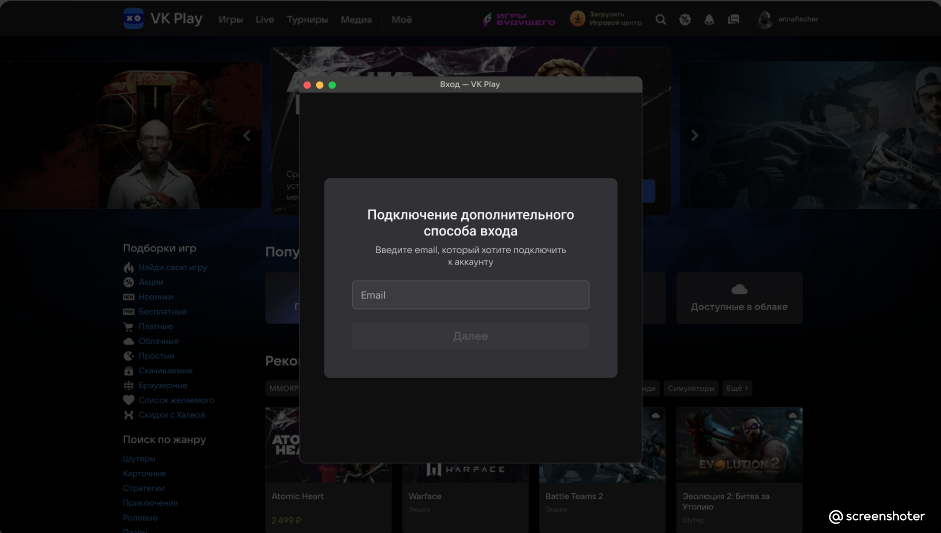This screenshot has height=533, width=941.
Task: Click the percent icon beside Акции
Action: [x=128, y=282]
